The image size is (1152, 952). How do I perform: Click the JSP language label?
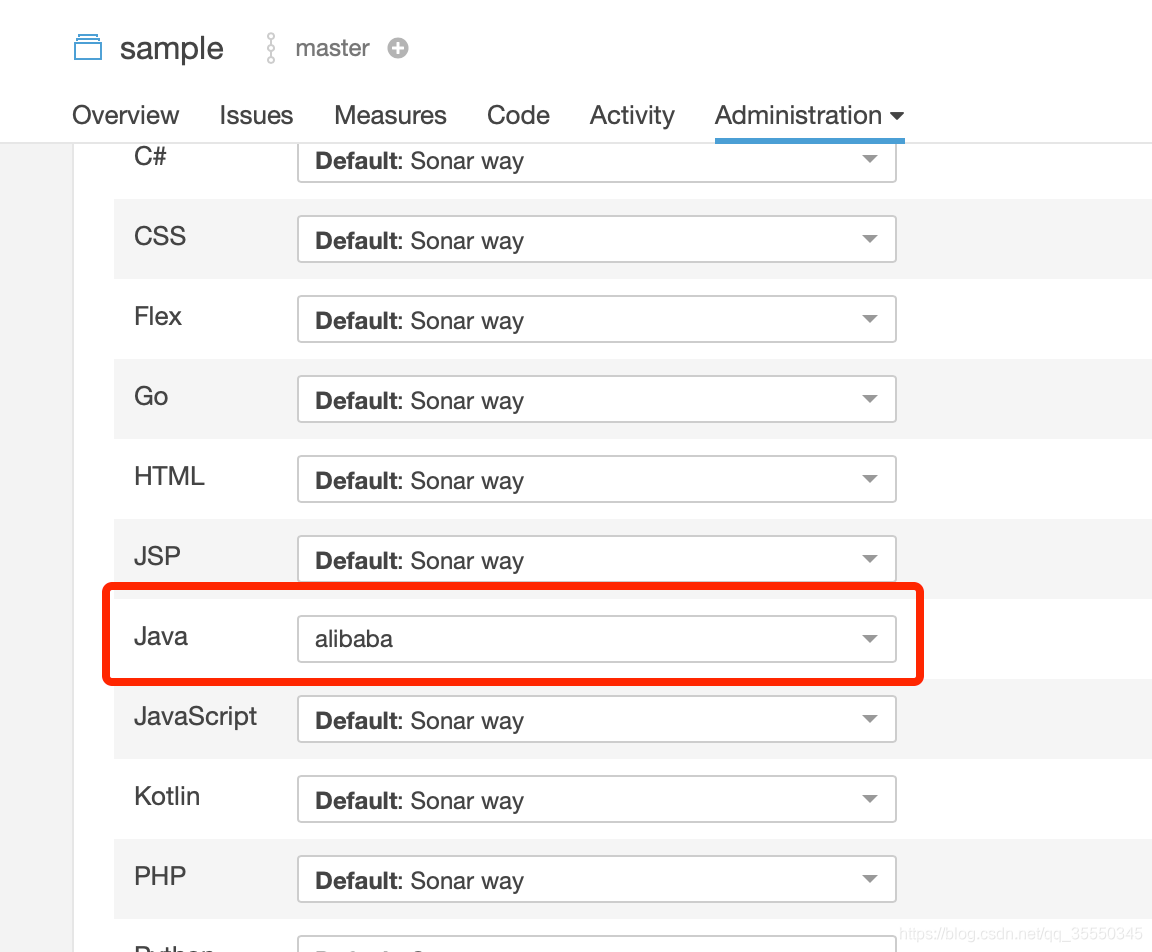(157, 556)
